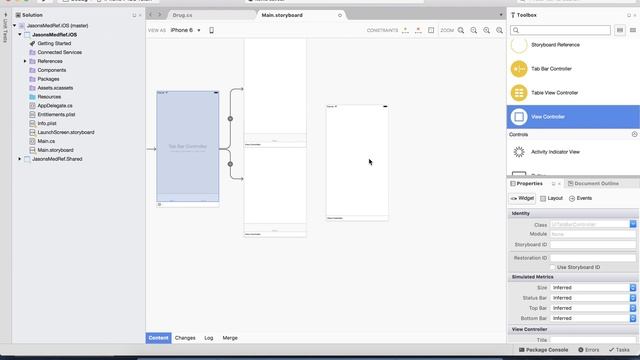
Task: Select the Table View Controller toolbox icon
Action: (x=519, y=93)
